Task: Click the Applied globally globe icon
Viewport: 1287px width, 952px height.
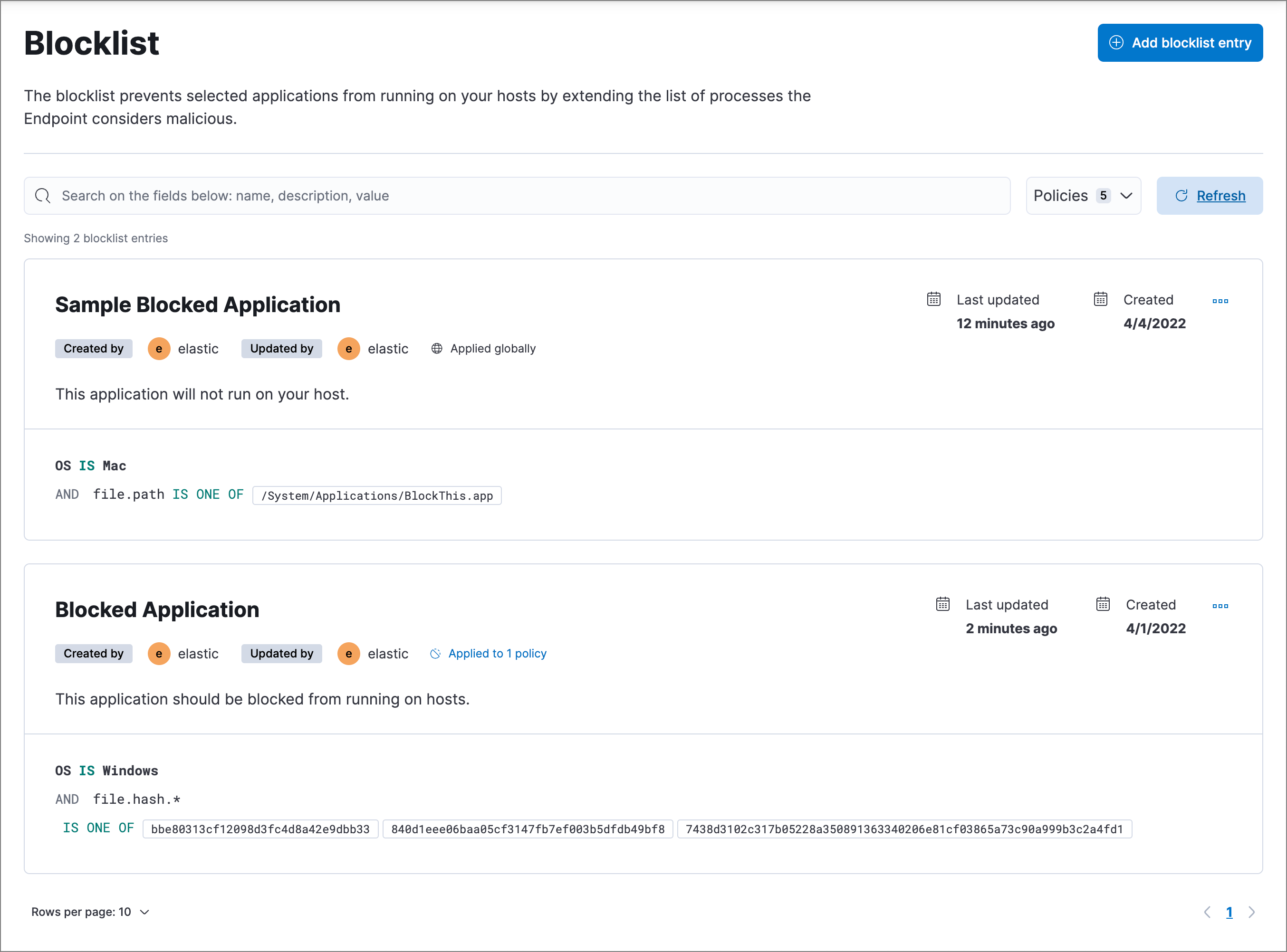Action: 436,349
